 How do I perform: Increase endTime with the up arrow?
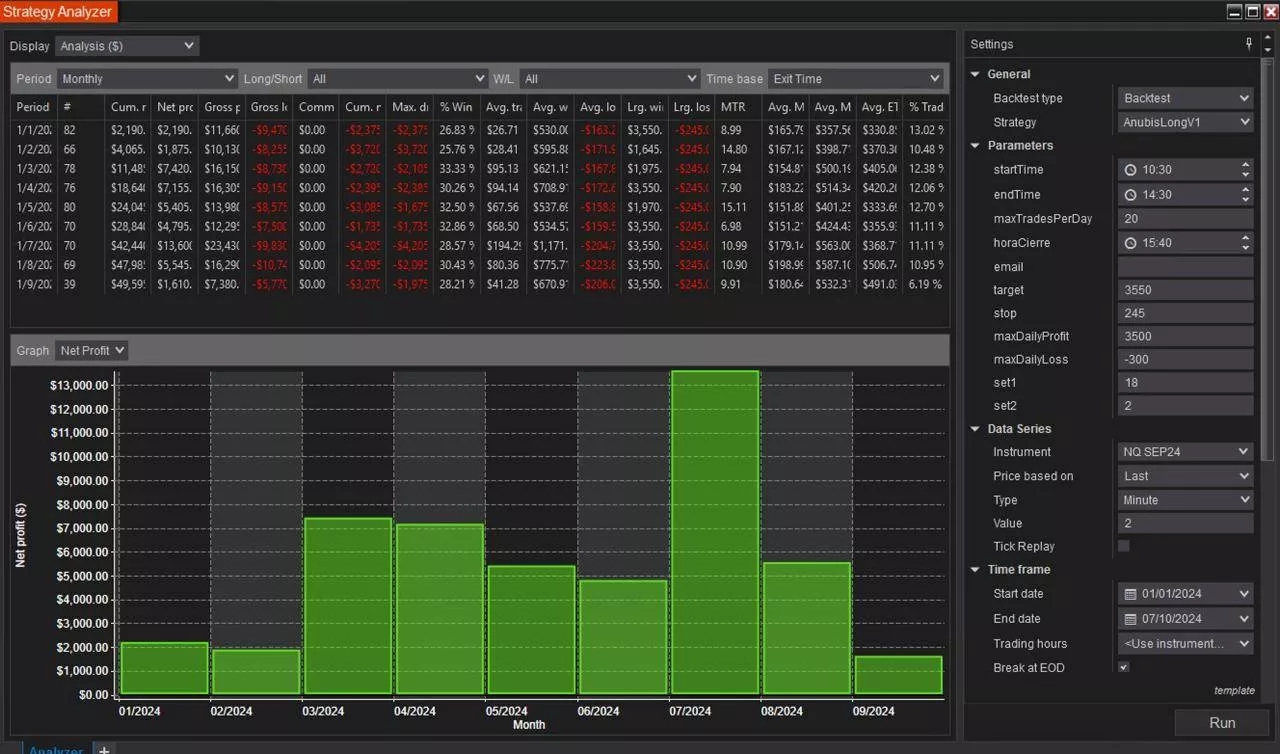(x=1245, y=190)
